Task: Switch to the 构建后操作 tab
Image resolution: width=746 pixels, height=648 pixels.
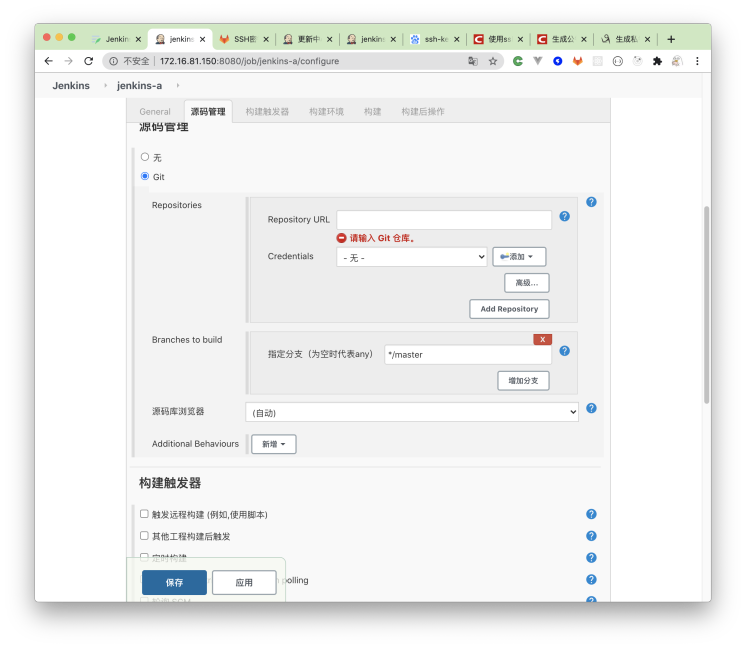Action: click(x=423, y=111)
